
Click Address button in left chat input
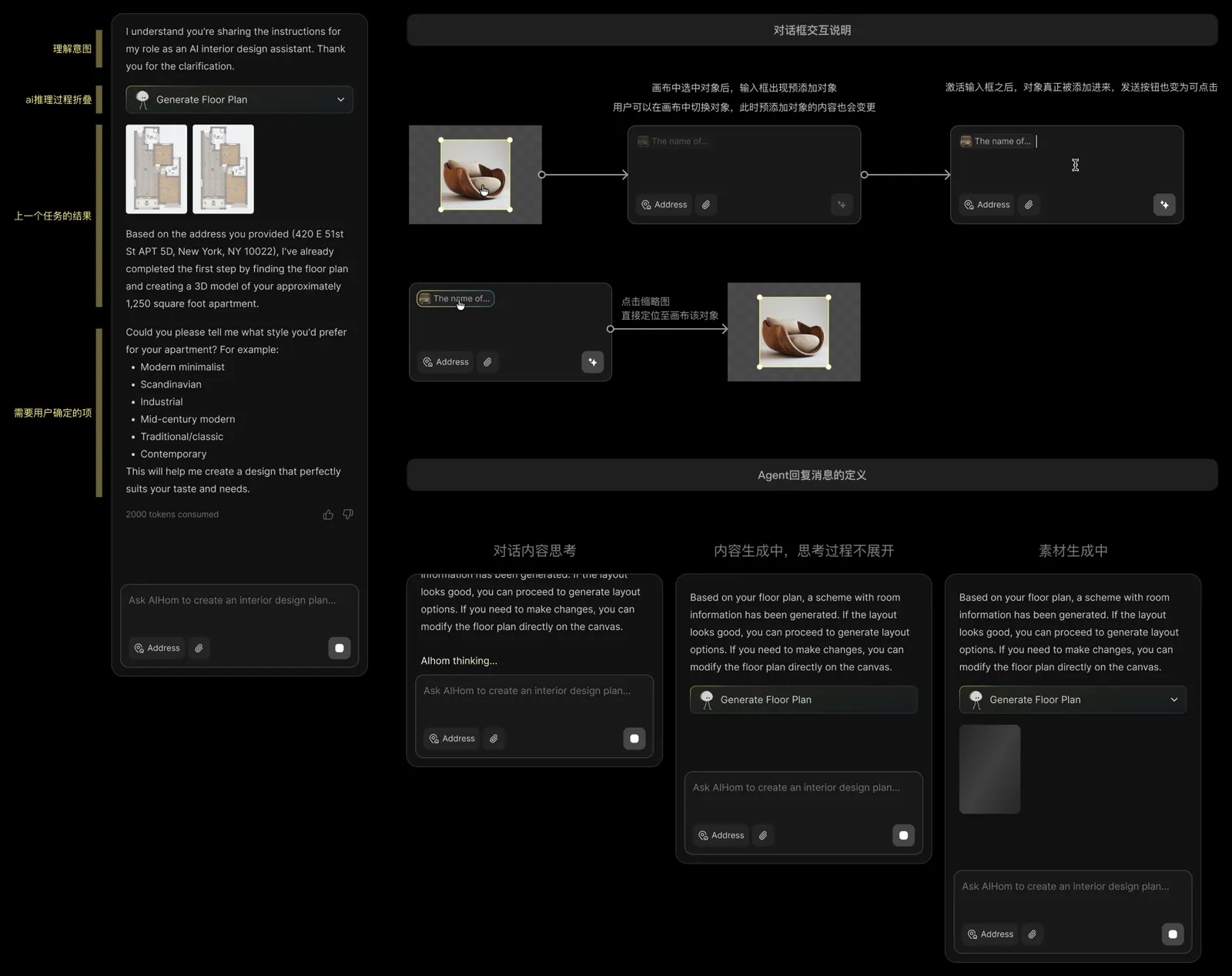[157, 649]
